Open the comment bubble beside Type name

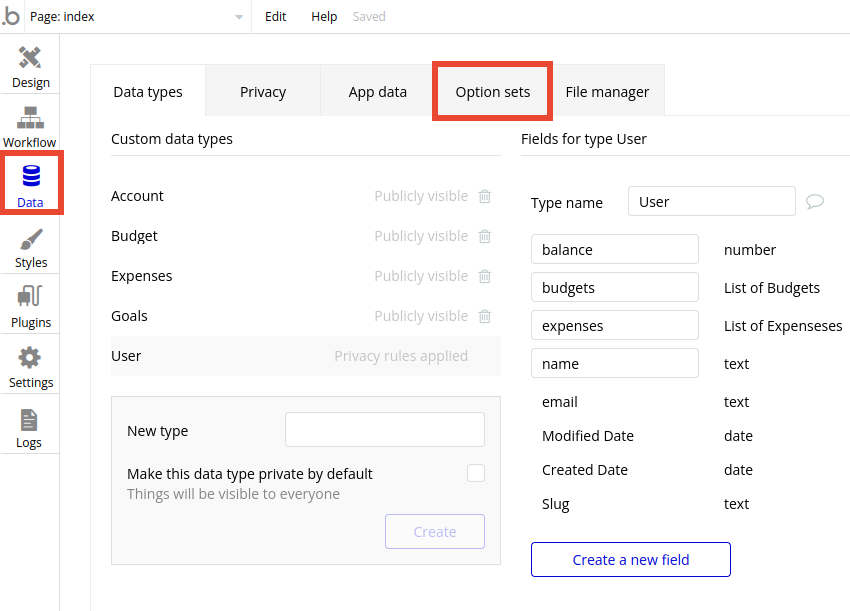click(x=814, y=201)
